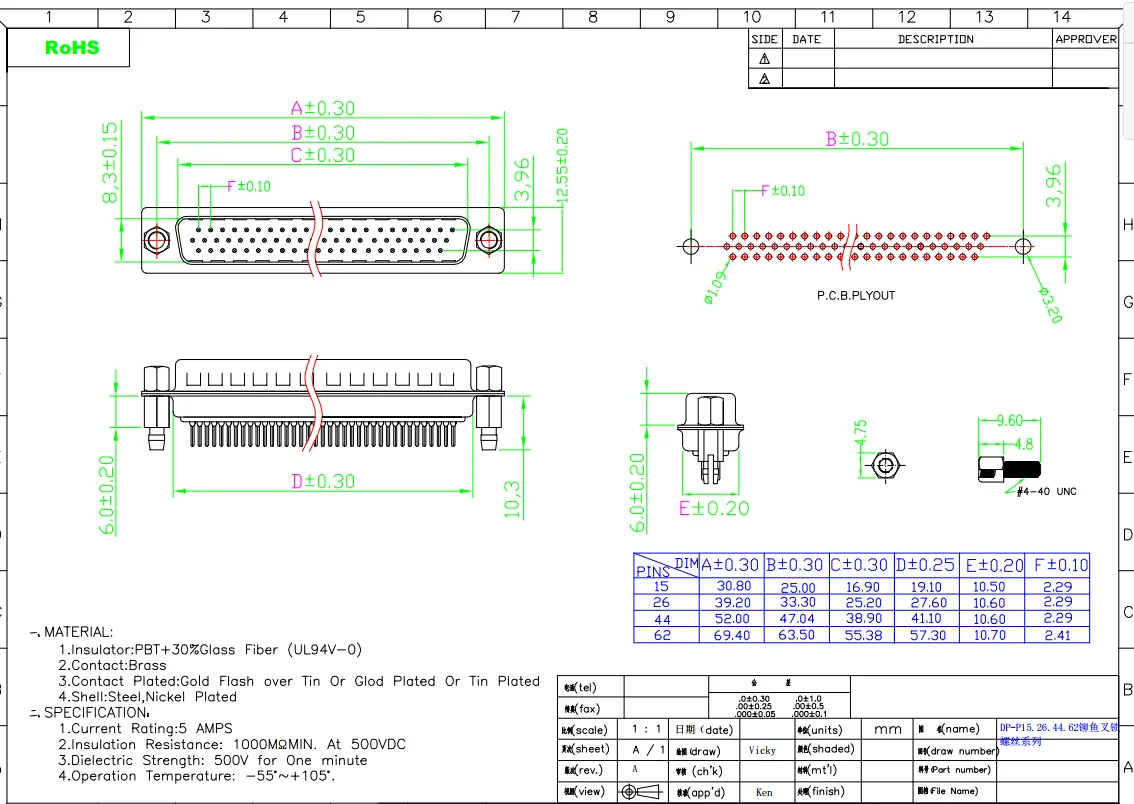This screenshot has width=1134, height=804.
Task: Click the Ken name in app'd field
Action: click(x=764, y=792)
